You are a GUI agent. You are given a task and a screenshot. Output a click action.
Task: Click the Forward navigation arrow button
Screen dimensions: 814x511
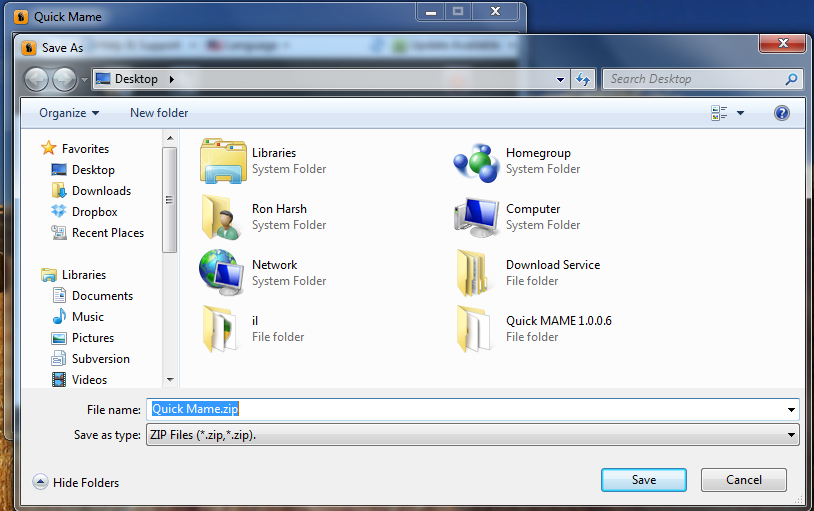click(x=65, y=79)
